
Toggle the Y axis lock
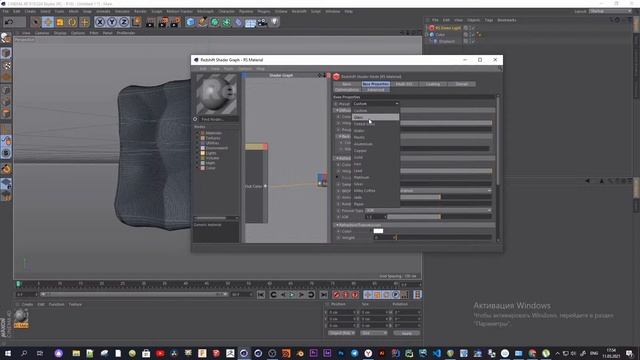(112, 22)
